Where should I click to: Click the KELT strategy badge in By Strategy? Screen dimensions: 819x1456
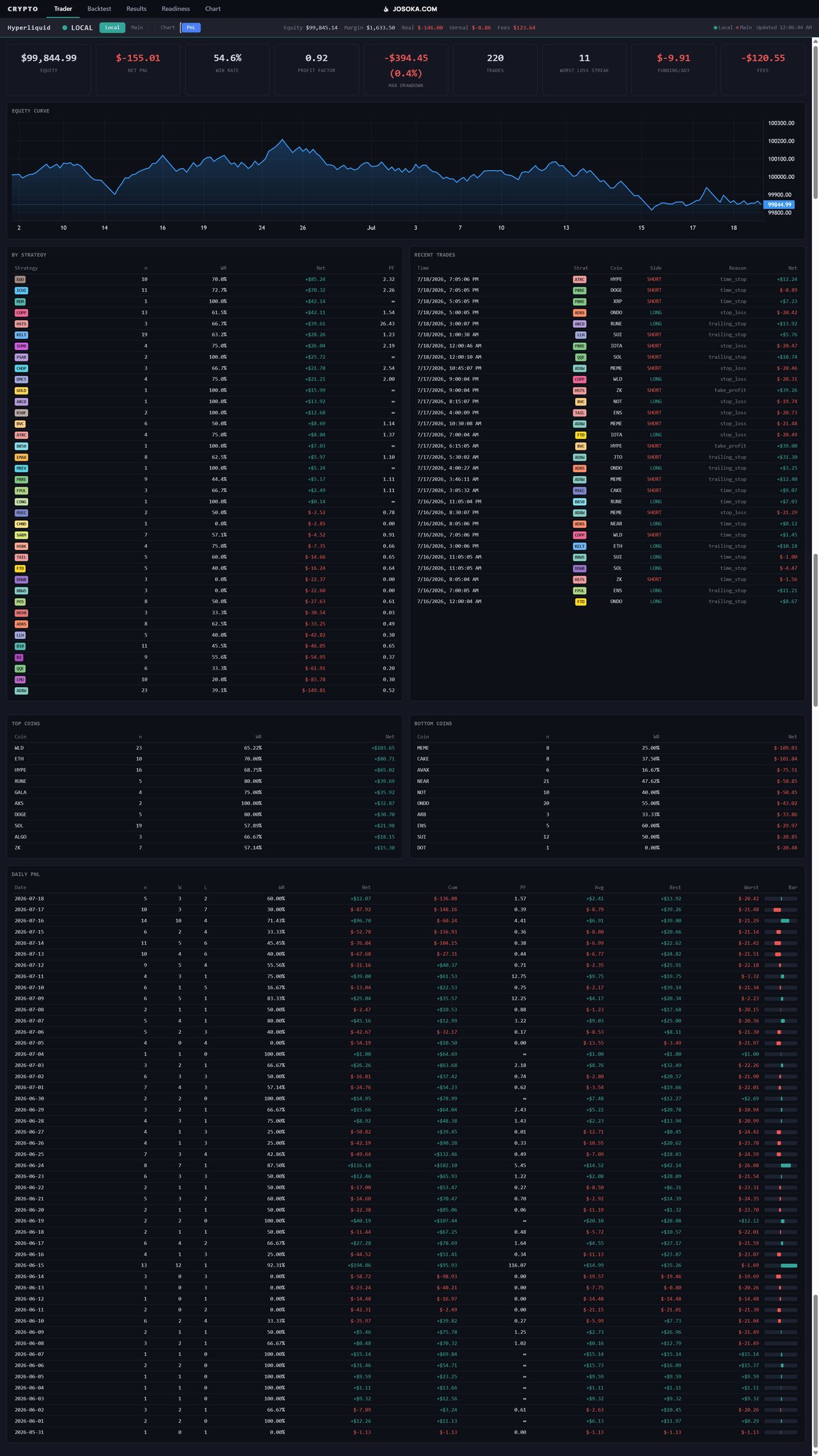pos(21,335)
